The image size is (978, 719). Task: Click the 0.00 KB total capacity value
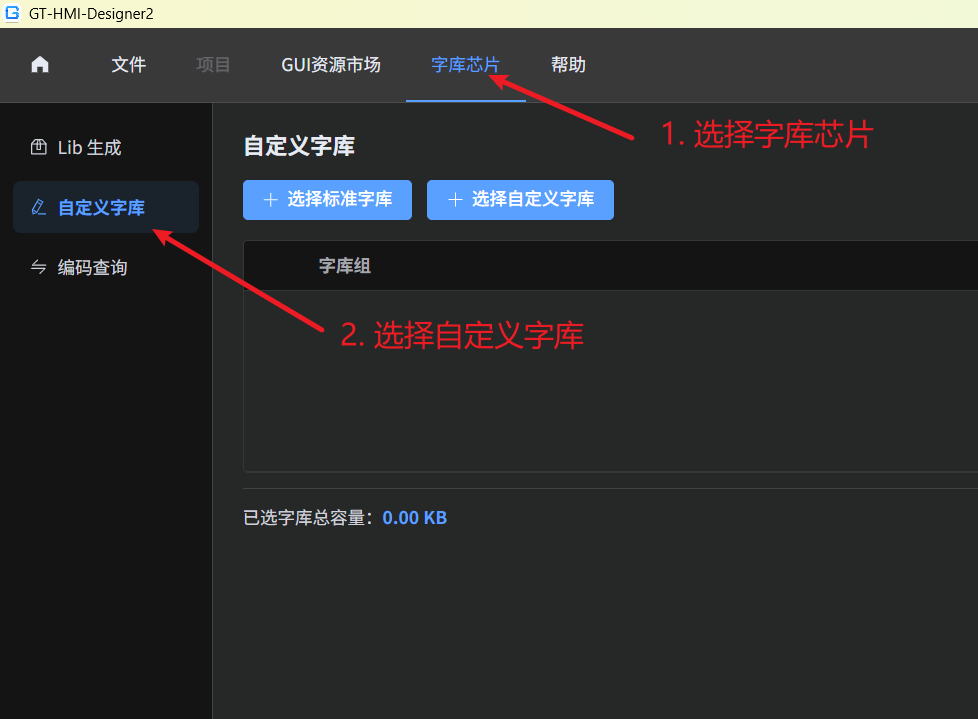pyautogui.click(x=415, y=518)
